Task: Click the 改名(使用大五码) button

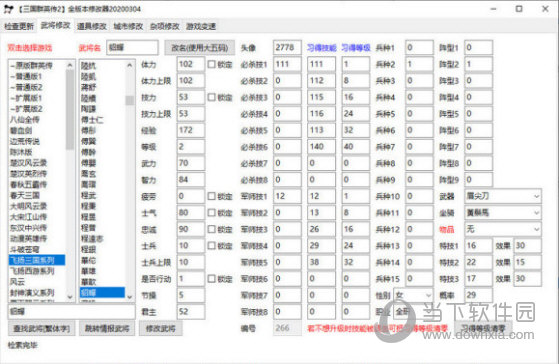Action: [200, 48]
